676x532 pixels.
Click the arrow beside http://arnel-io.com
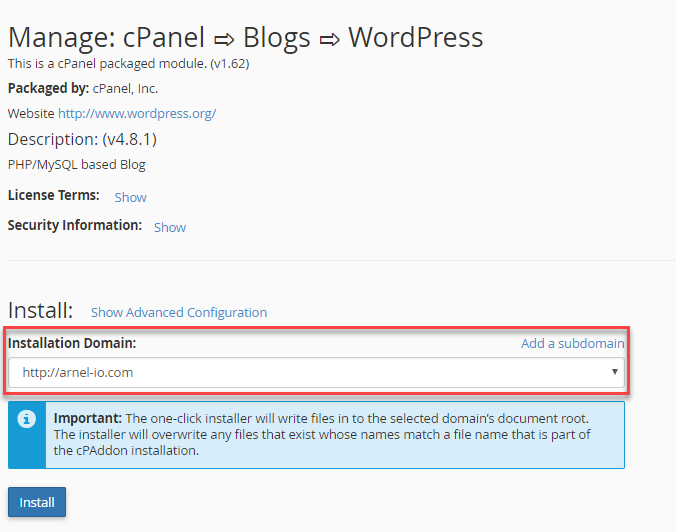[x=614, y=373]
